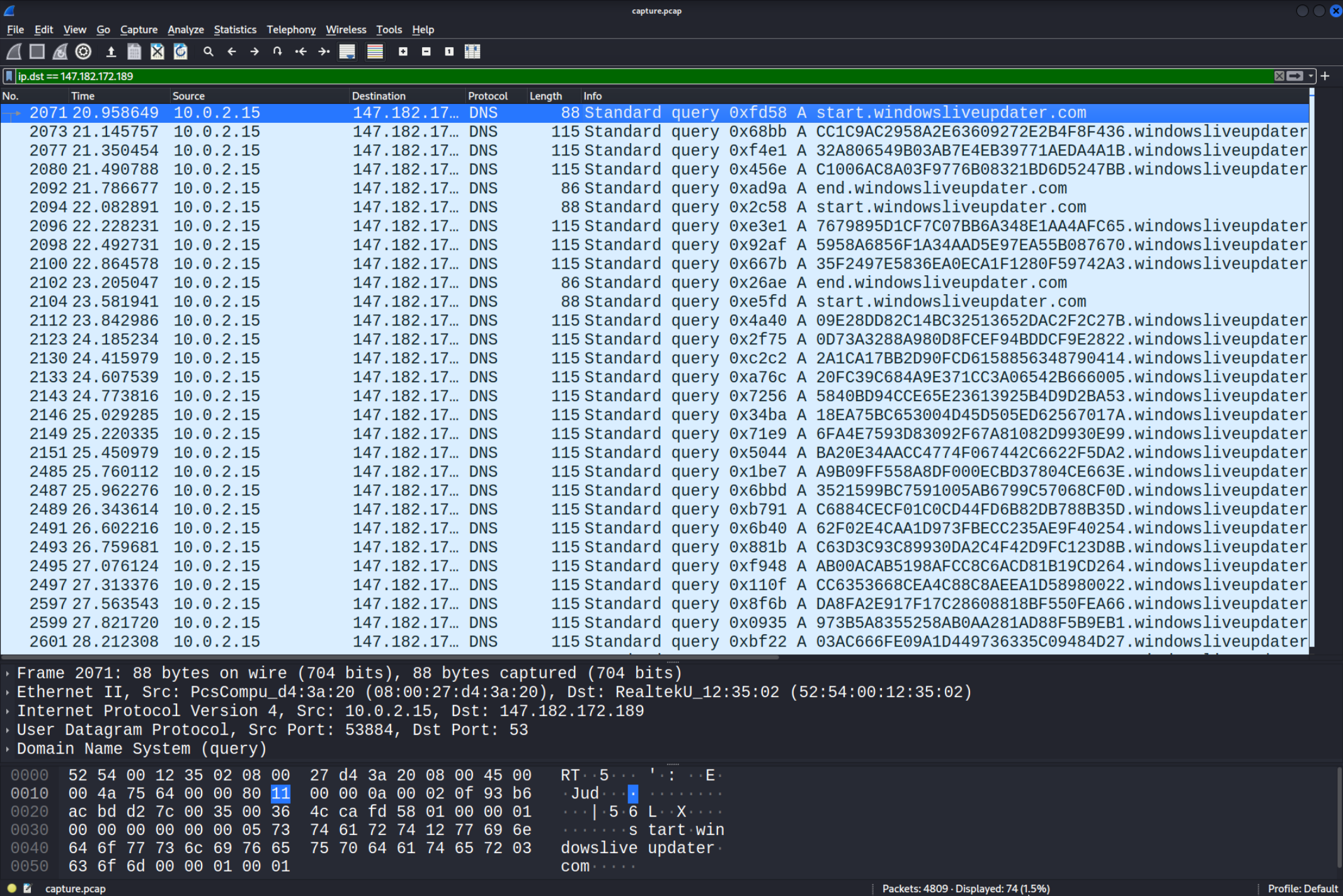The height and width of the screenshot is (896, 1343).
Task: Select packet 2601 at time 28.212308
Action: point(654,642)
